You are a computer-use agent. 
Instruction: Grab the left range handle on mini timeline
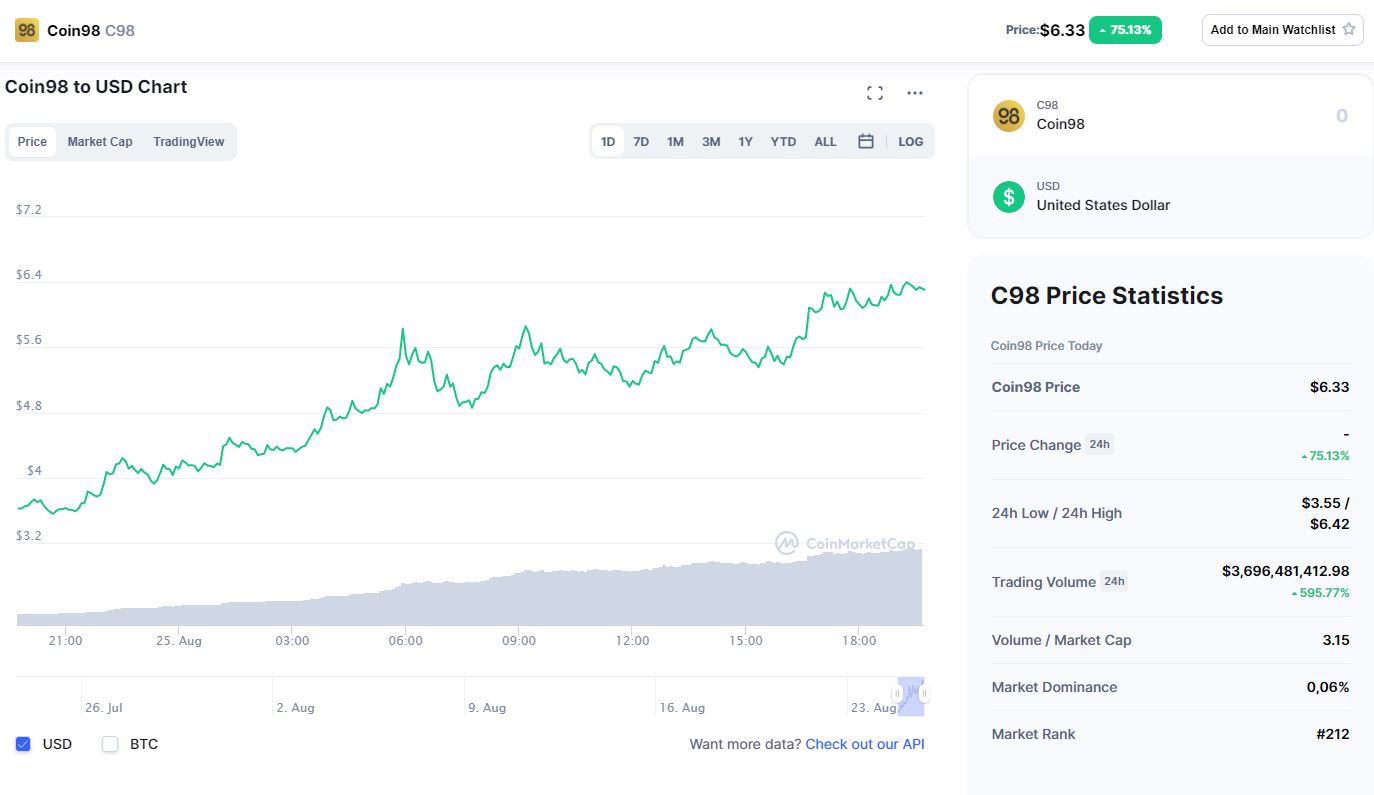[897, 693]
